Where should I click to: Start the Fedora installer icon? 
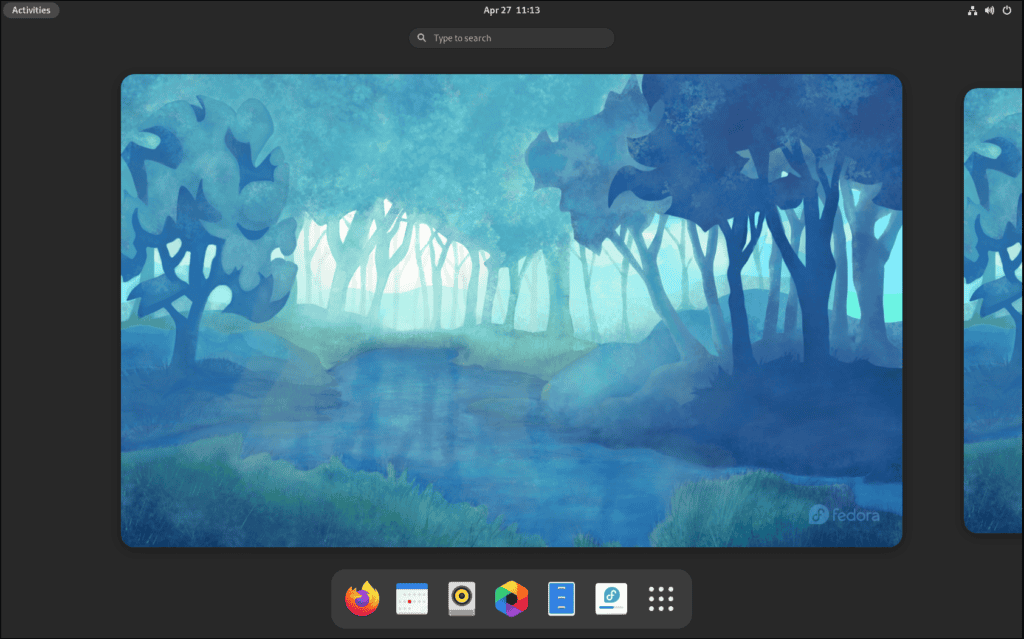[x=611, y=598]
